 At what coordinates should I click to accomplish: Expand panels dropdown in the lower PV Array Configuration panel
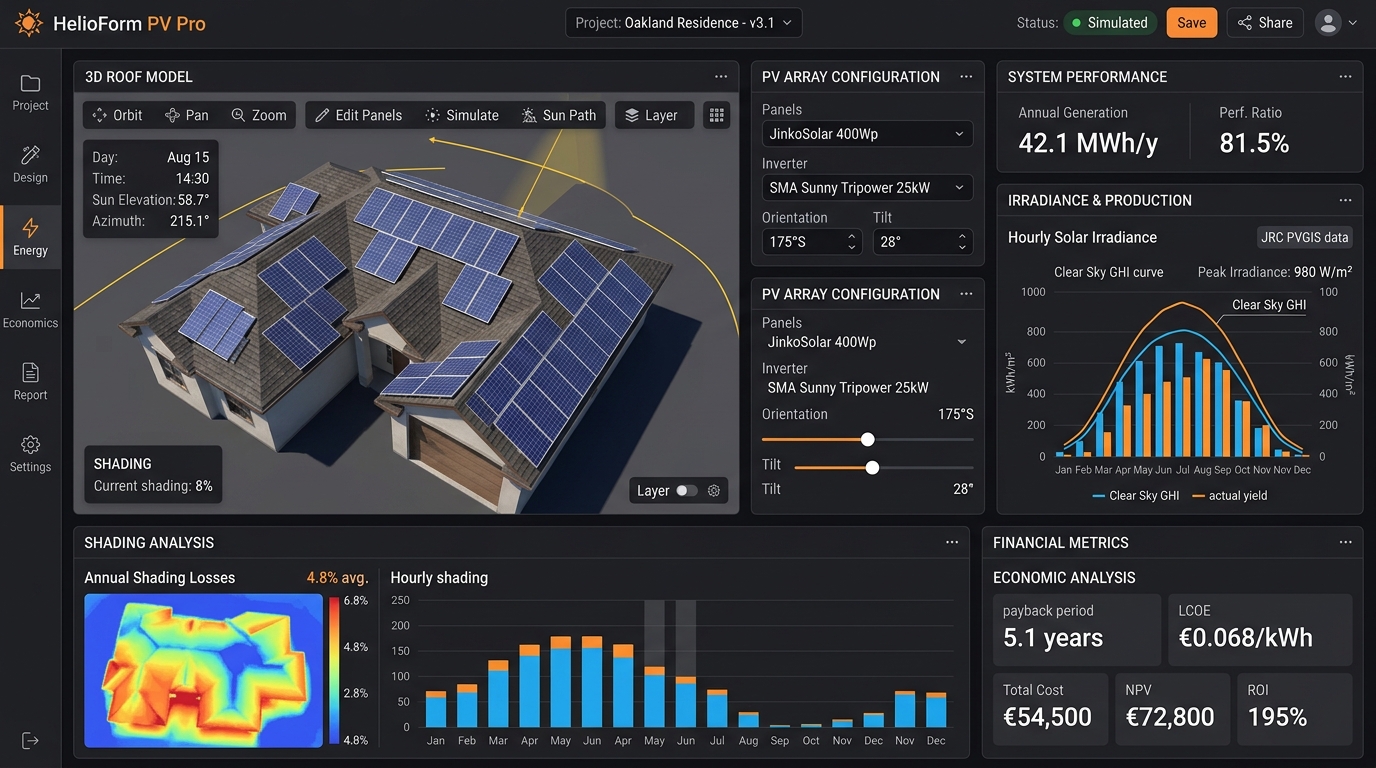coord(867,342)
